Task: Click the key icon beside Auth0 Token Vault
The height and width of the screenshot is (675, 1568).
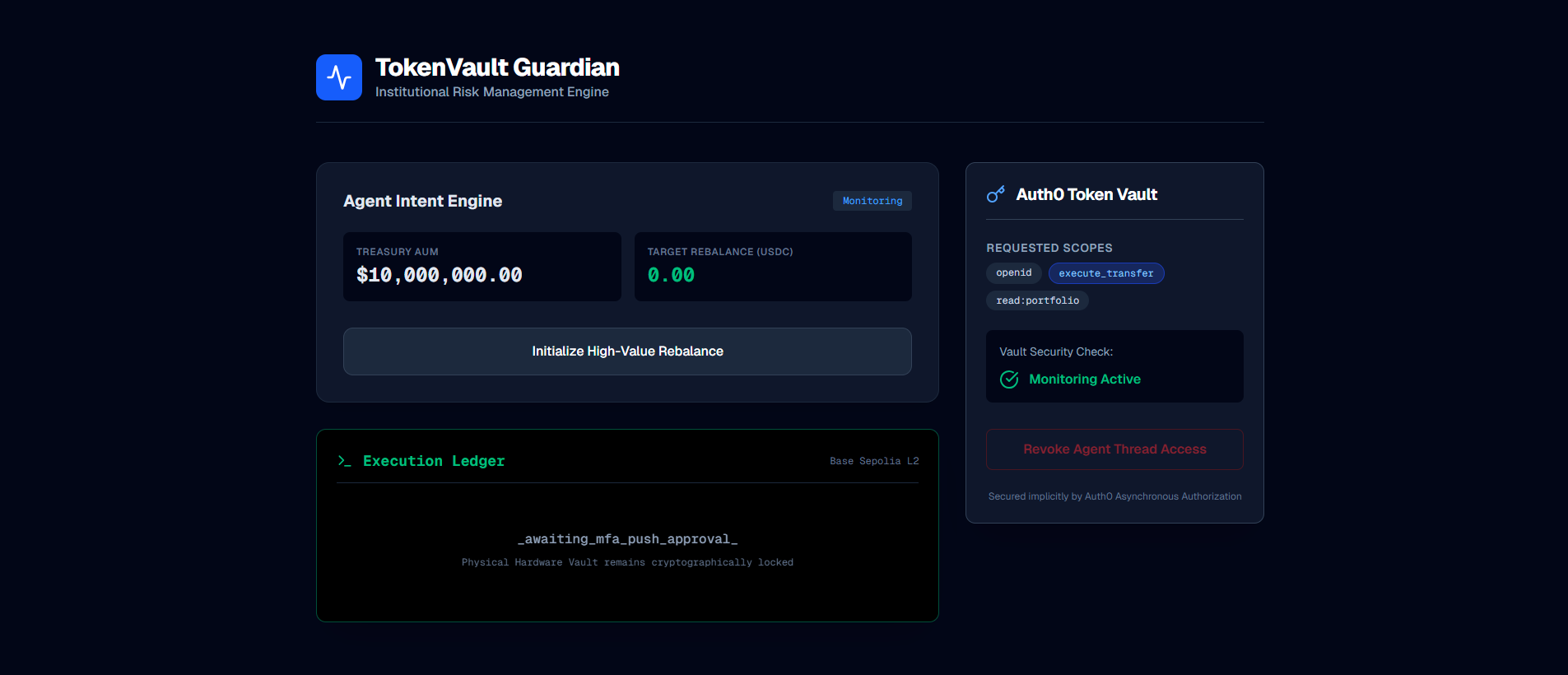Action: click(x=996, y=194)
